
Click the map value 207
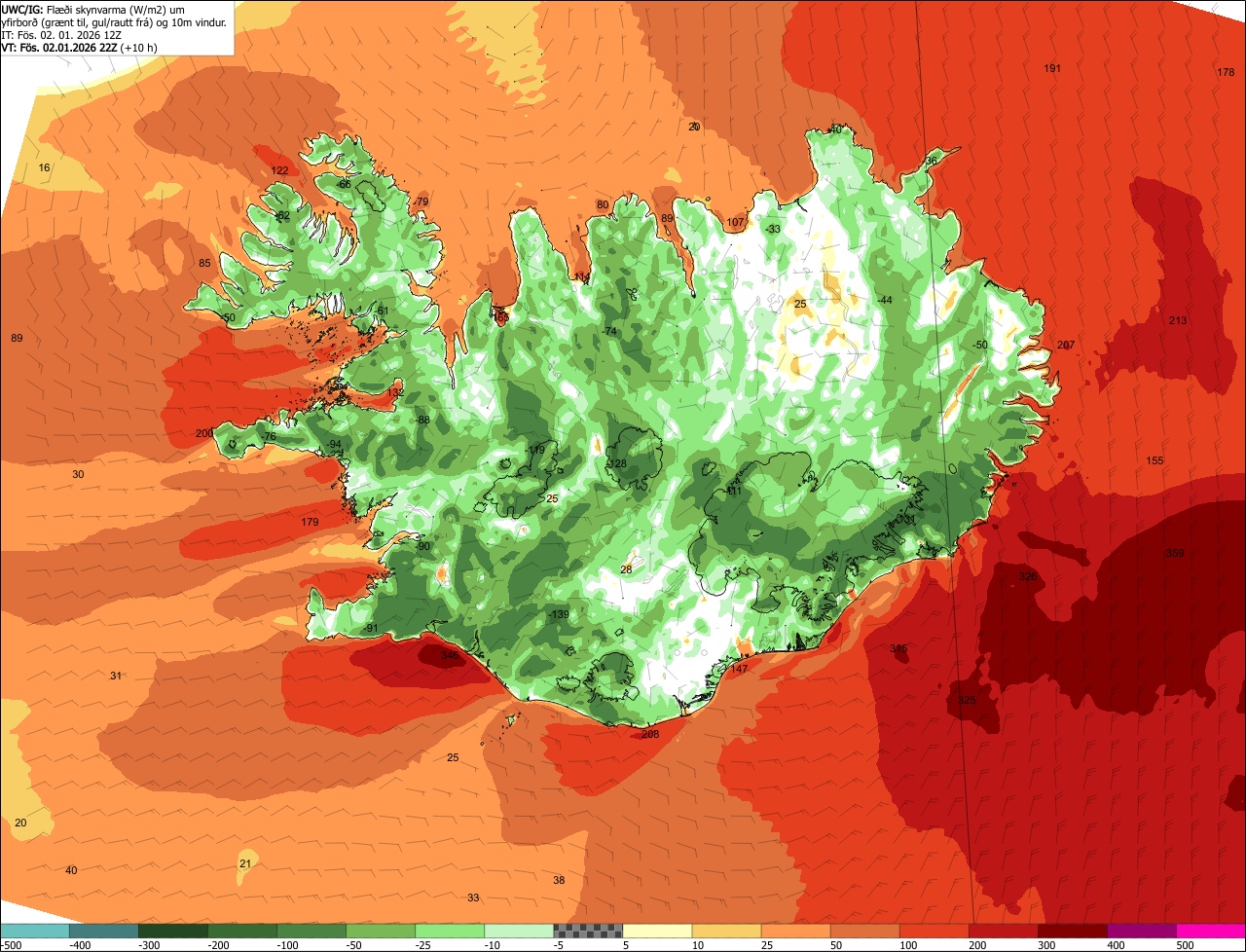click(1066, 346)
